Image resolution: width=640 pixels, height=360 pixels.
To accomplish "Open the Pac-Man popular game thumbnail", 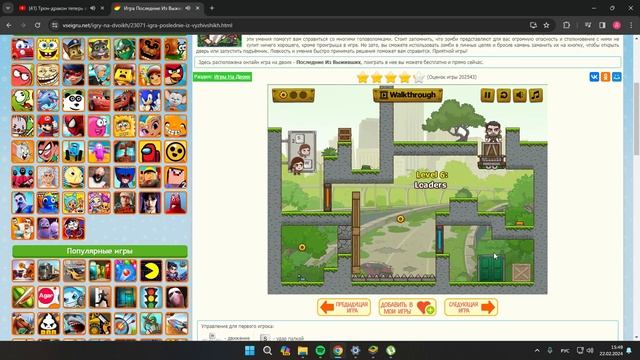I will (x=151, y=271).
